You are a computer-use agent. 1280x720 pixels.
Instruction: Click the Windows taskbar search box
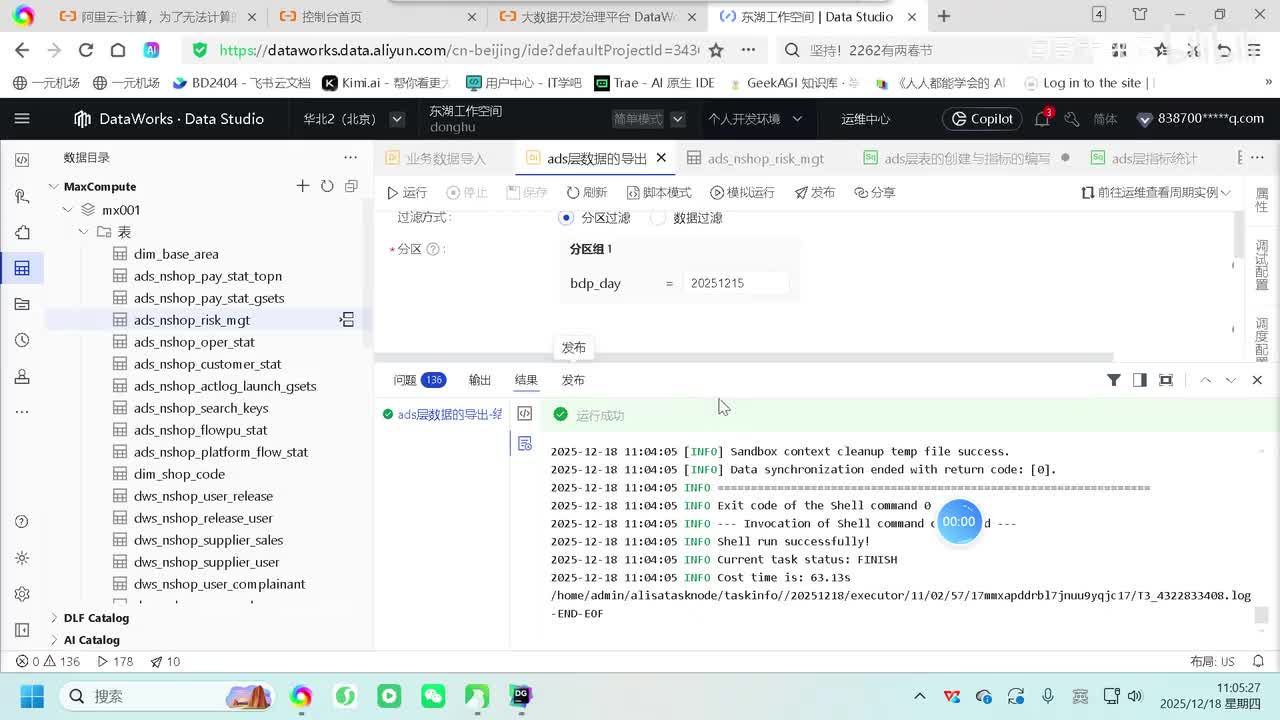pyautogui.click(x=168, y=696)
